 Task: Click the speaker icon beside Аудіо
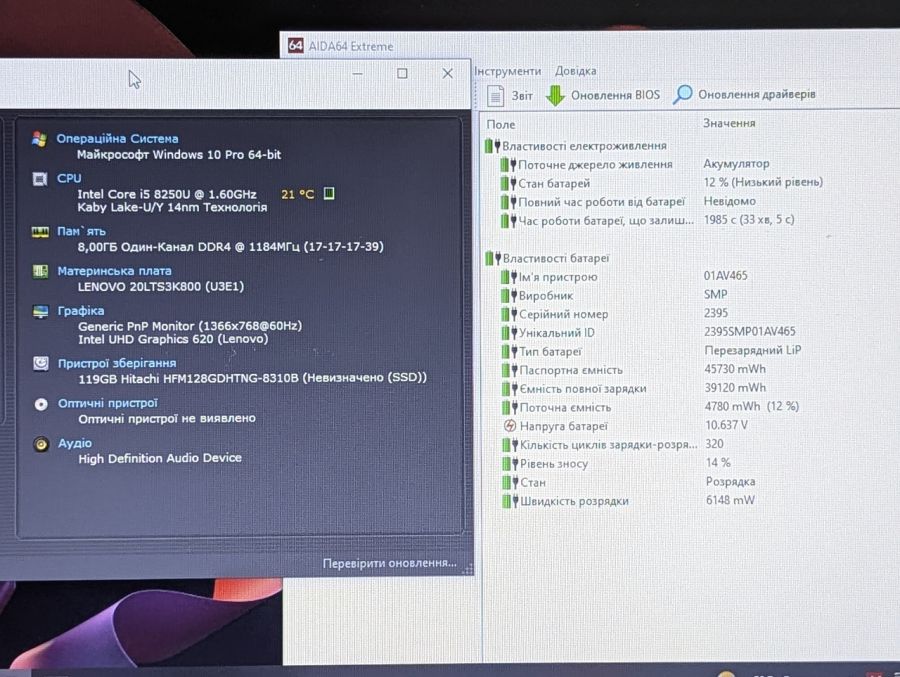point(41,444)
